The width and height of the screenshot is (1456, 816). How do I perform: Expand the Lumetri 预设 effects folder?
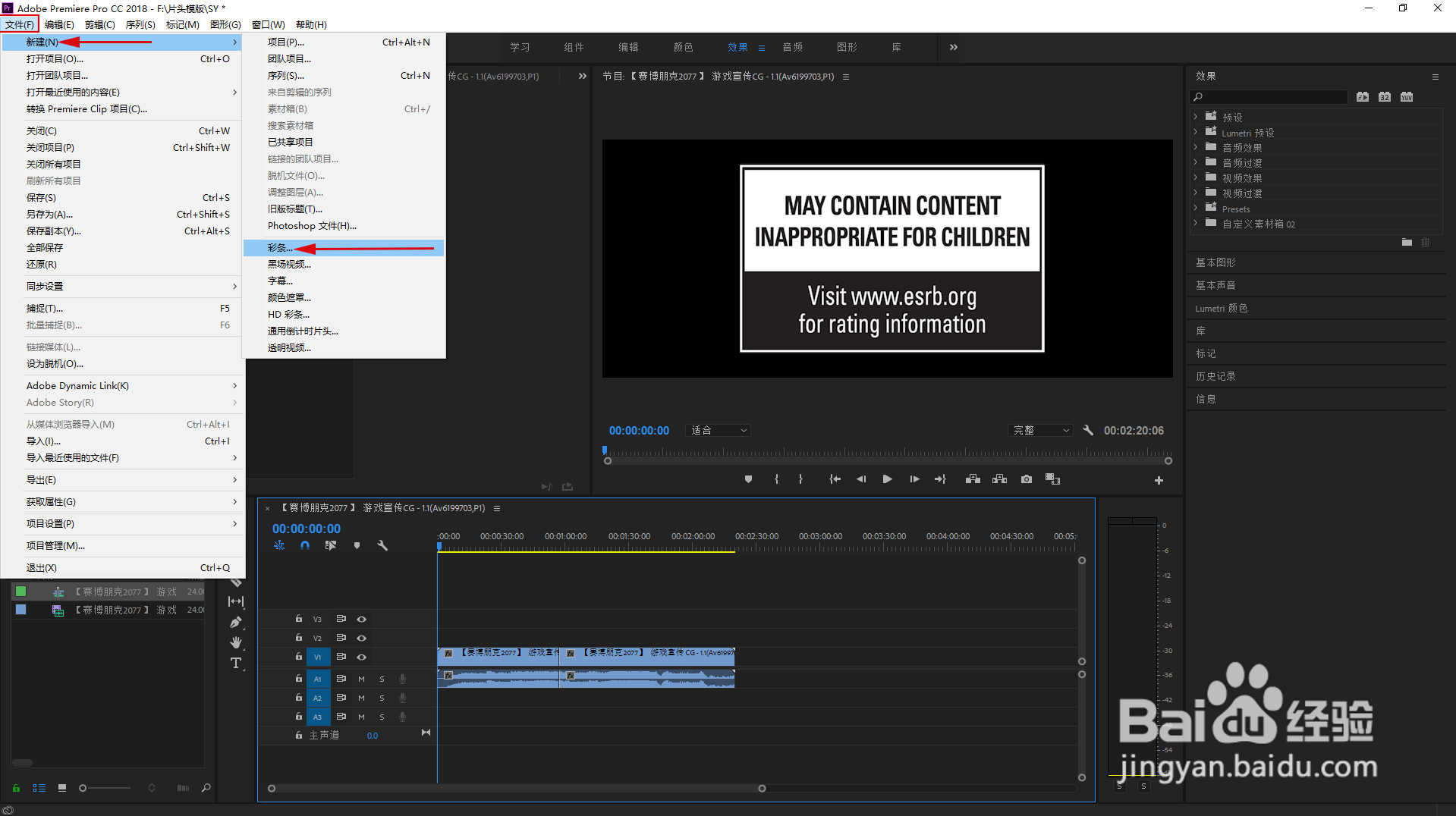point(1196,132)
